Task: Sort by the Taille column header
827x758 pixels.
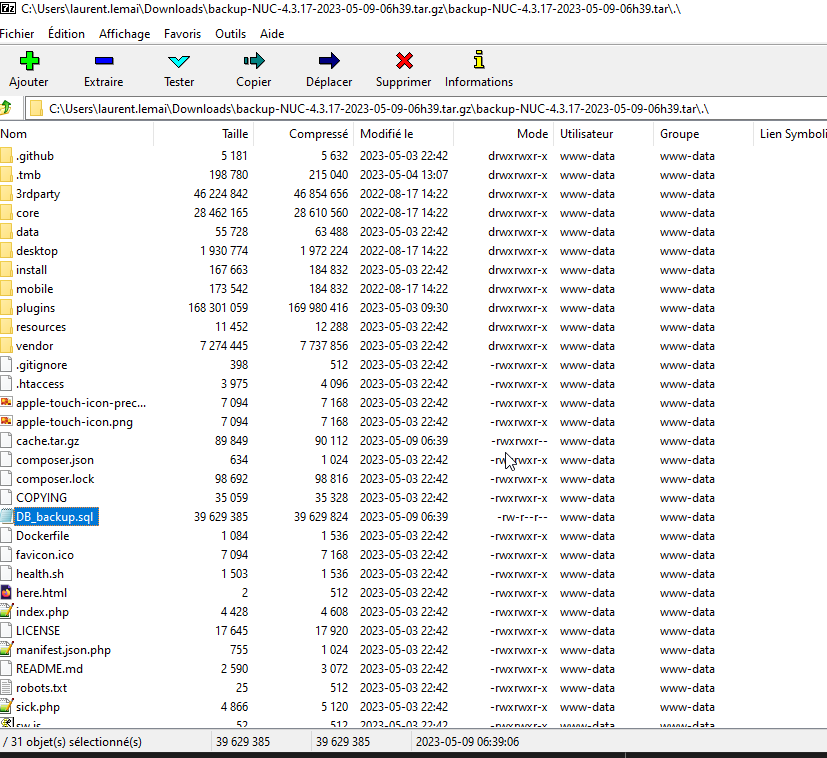Action: 234,134
